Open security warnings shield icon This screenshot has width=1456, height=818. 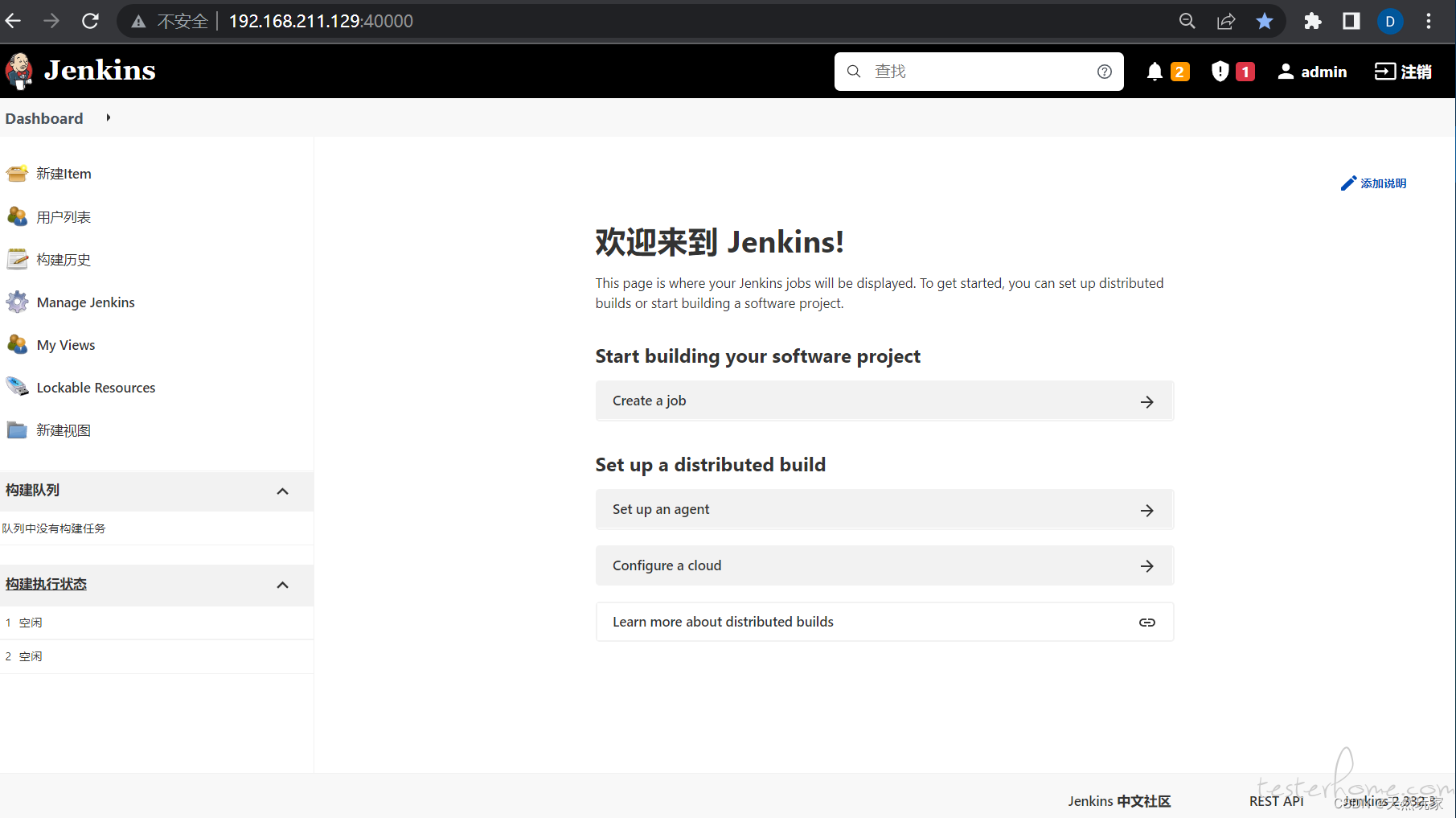click(x=1220, y=72)
